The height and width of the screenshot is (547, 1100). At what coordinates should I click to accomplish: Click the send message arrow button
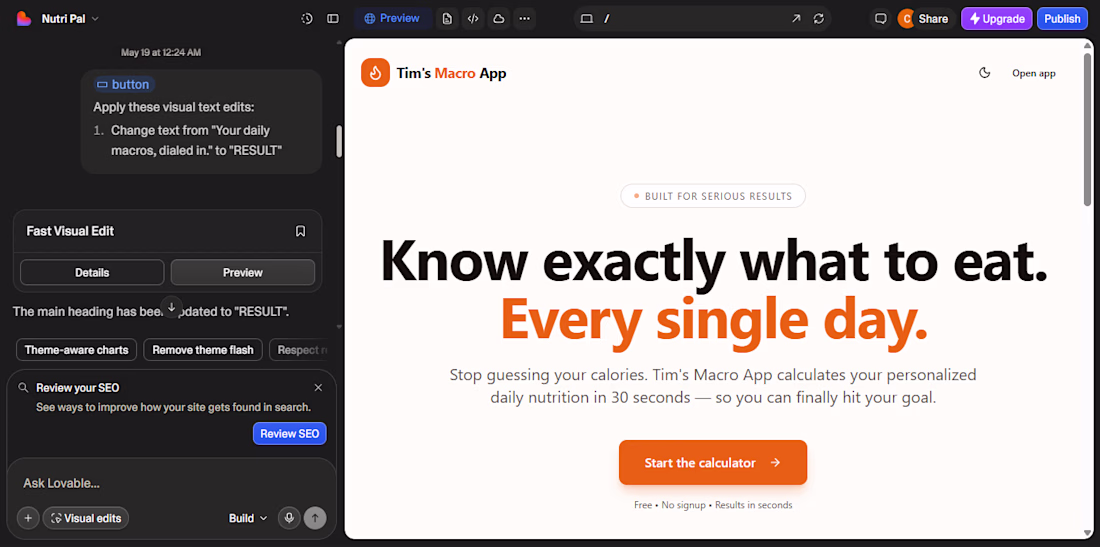click(315, 518)
